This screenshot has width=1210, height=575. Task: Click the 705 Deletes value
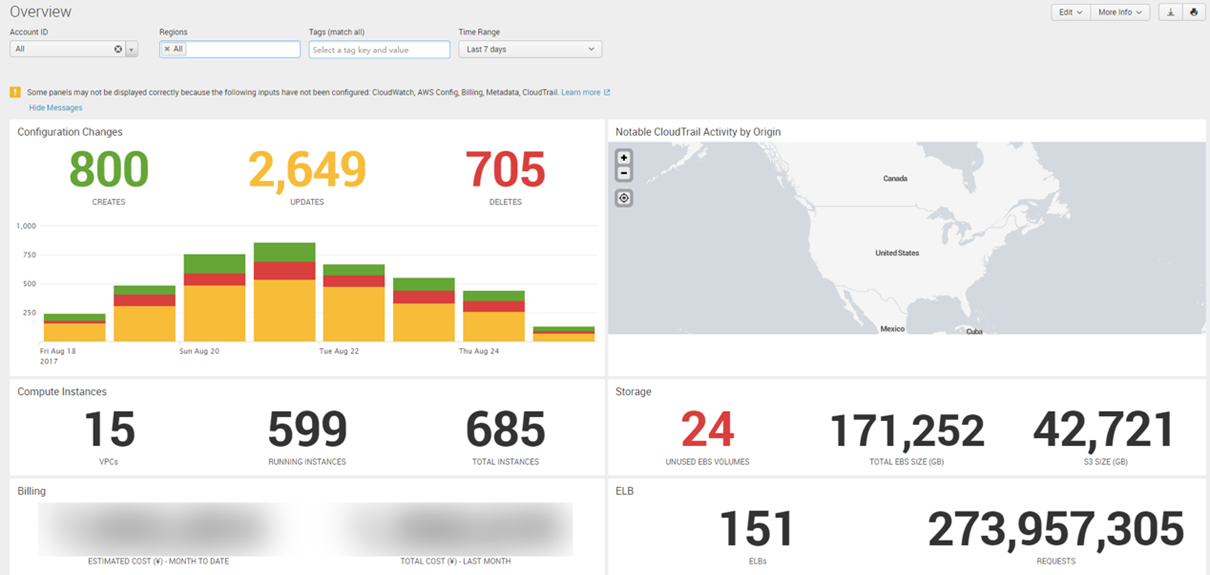(x=506, y=170)
